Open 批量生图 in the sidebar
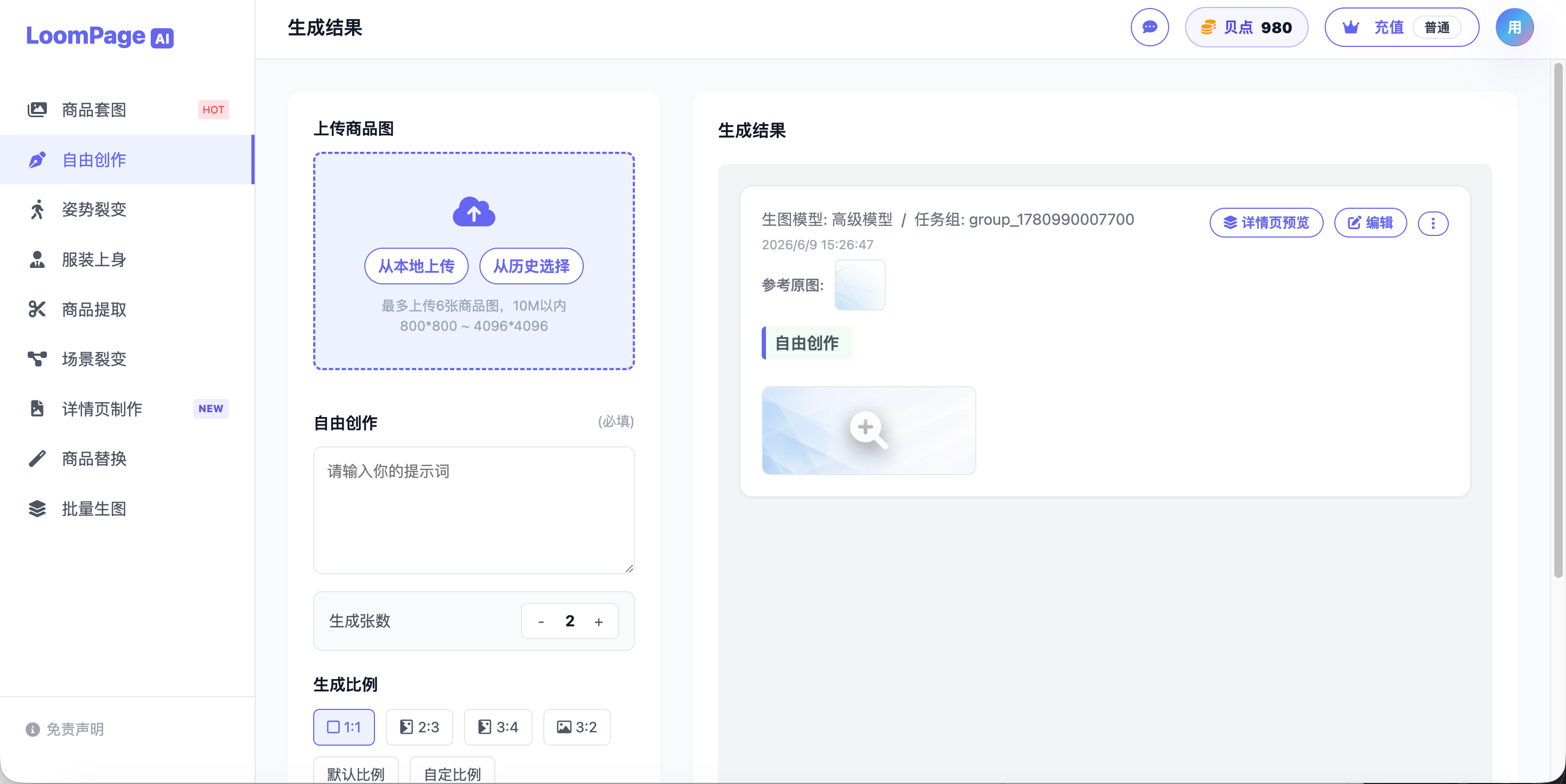This screenshot has height=784, width=1566. pos(127,508)
